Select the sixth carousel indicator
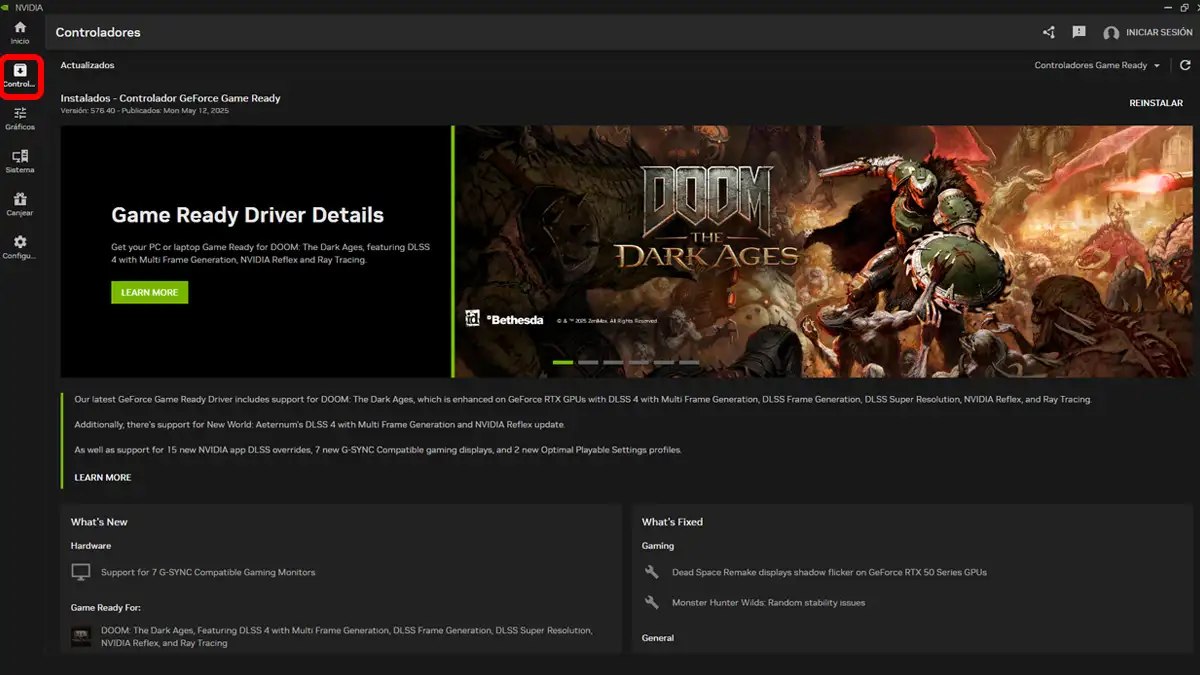 [x=689, y=362]
